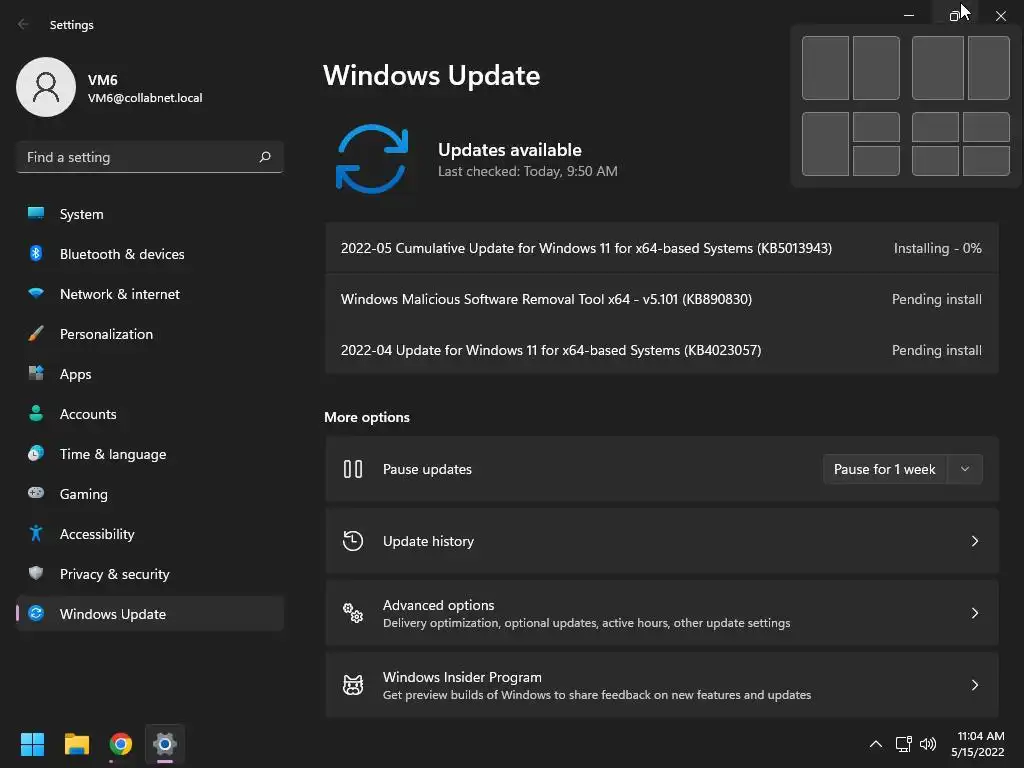Open Privacy & security shield icon

pyautogui.click(x=36, y=573)
